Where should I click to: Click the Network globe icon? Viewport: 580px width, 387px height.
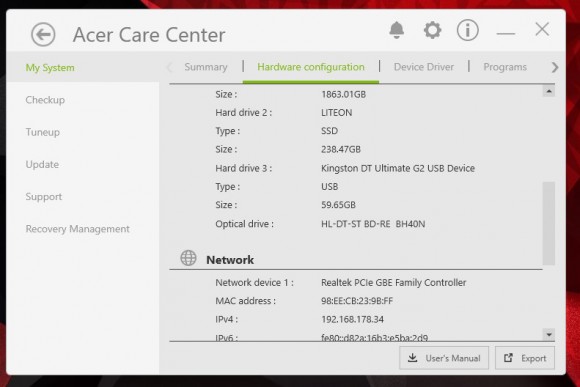(x=188, y=258)
